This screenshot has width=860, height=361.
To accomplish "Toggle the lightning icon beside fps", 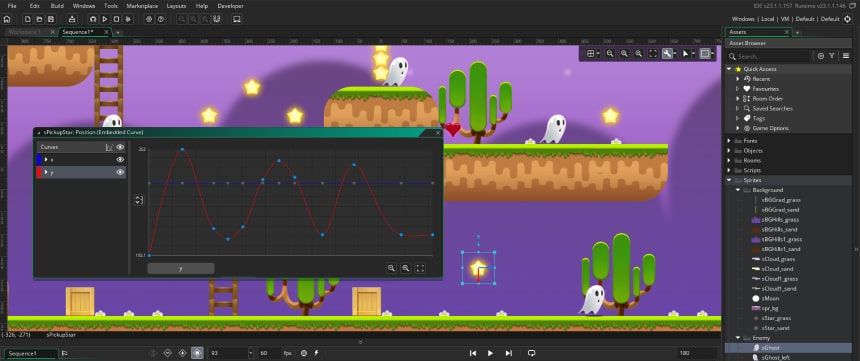I will pyautogui.click(x=315, y=353).
